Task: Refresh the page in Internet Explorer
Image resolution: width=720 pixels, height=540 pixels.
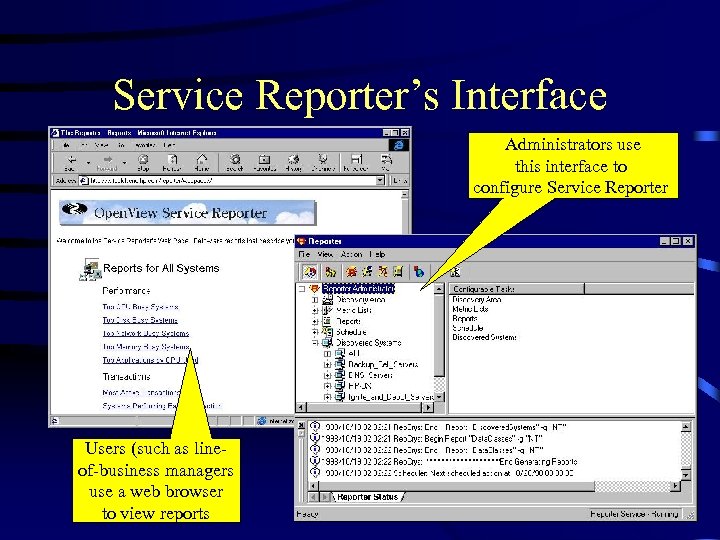Action: coord(172,163)
